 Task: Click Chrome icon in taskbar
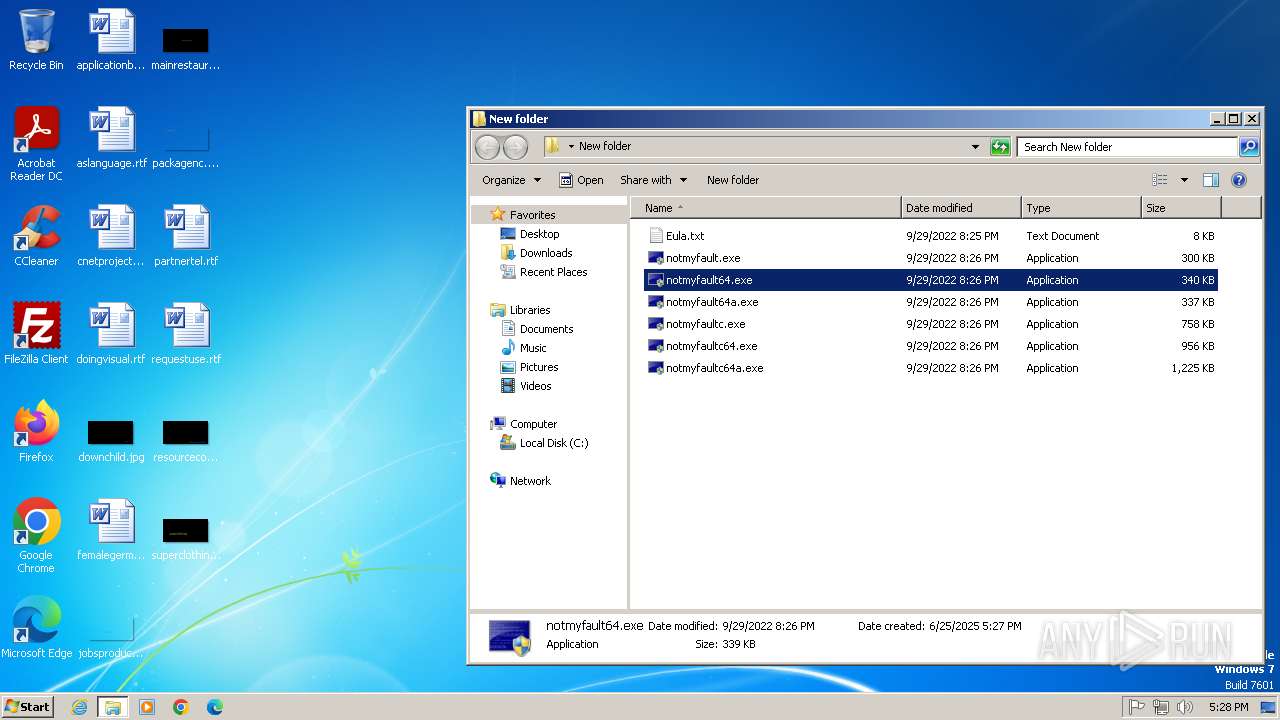coord(181,707)
